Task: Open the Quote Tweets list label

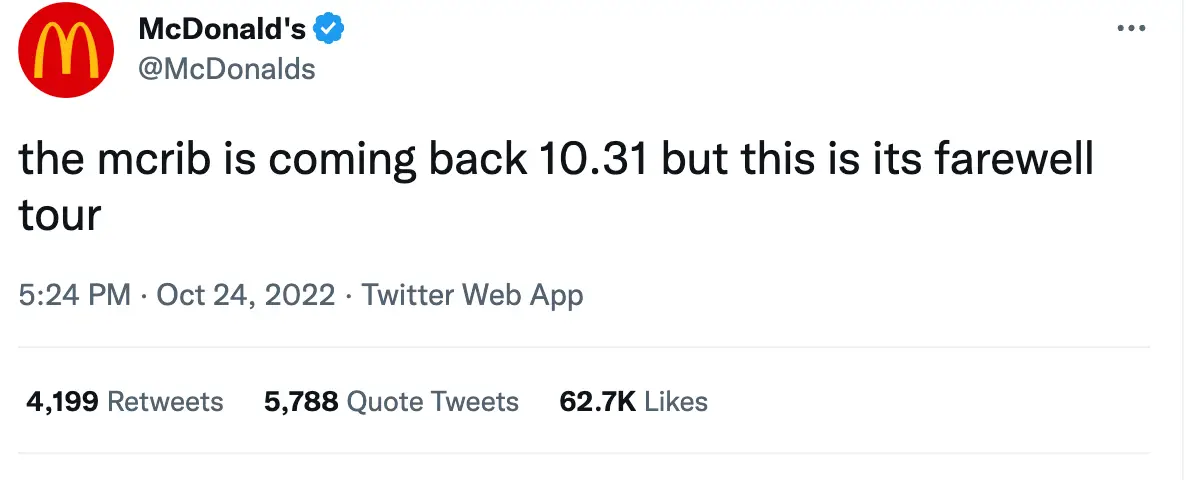Action: click(x=432, y=402)
